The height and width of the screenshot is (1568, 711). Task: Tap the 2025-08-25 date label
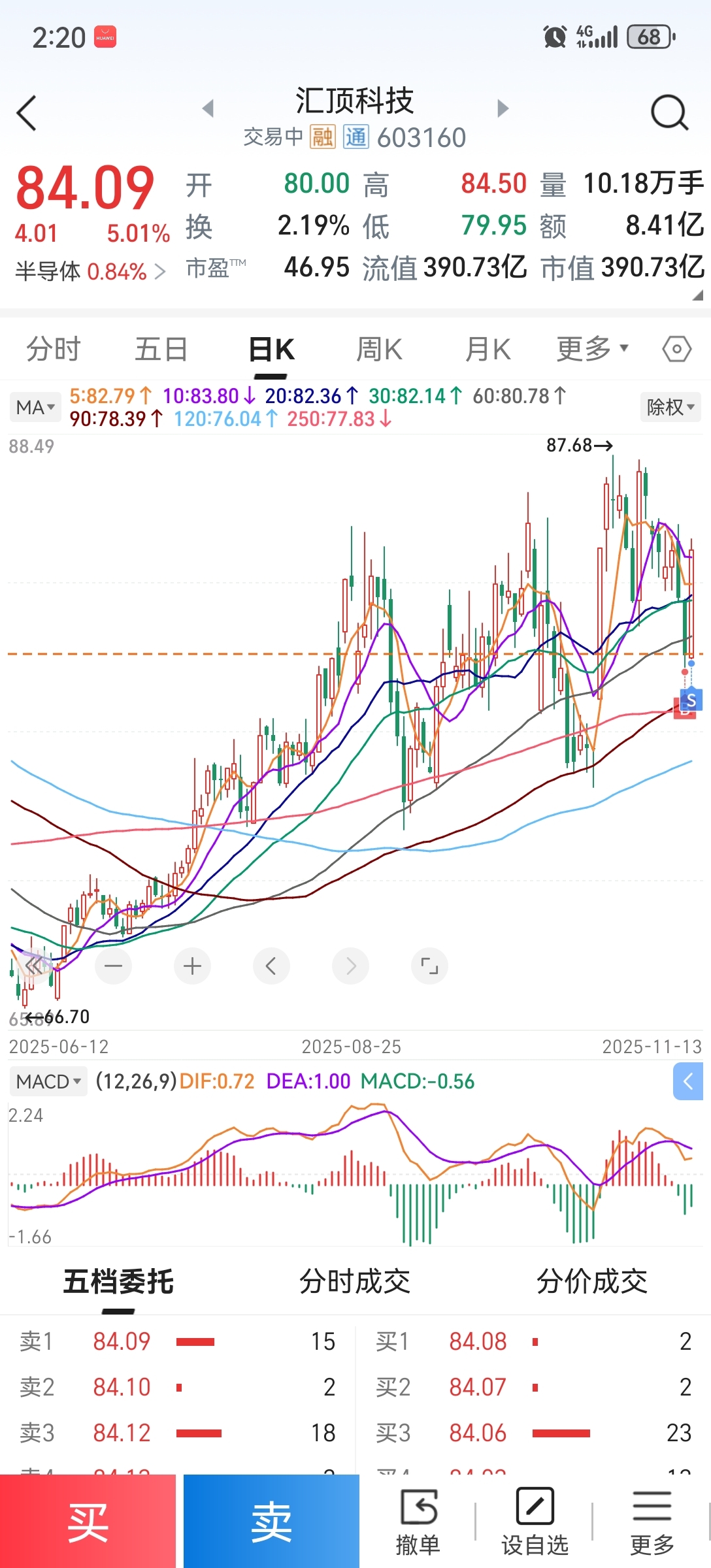352,1047
